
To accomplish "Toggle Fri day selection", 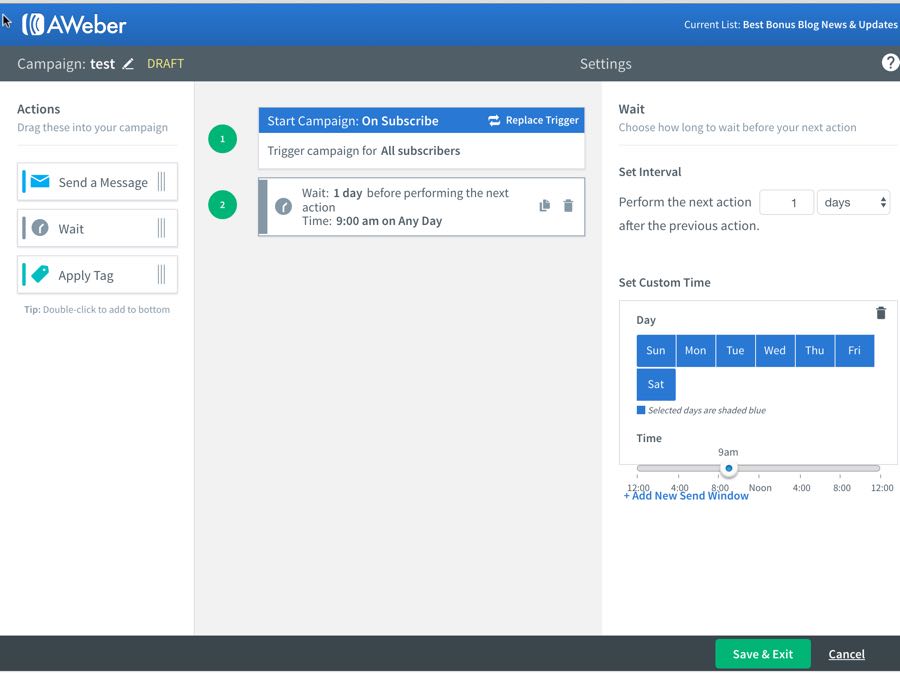I will click(x=855, y=351).
